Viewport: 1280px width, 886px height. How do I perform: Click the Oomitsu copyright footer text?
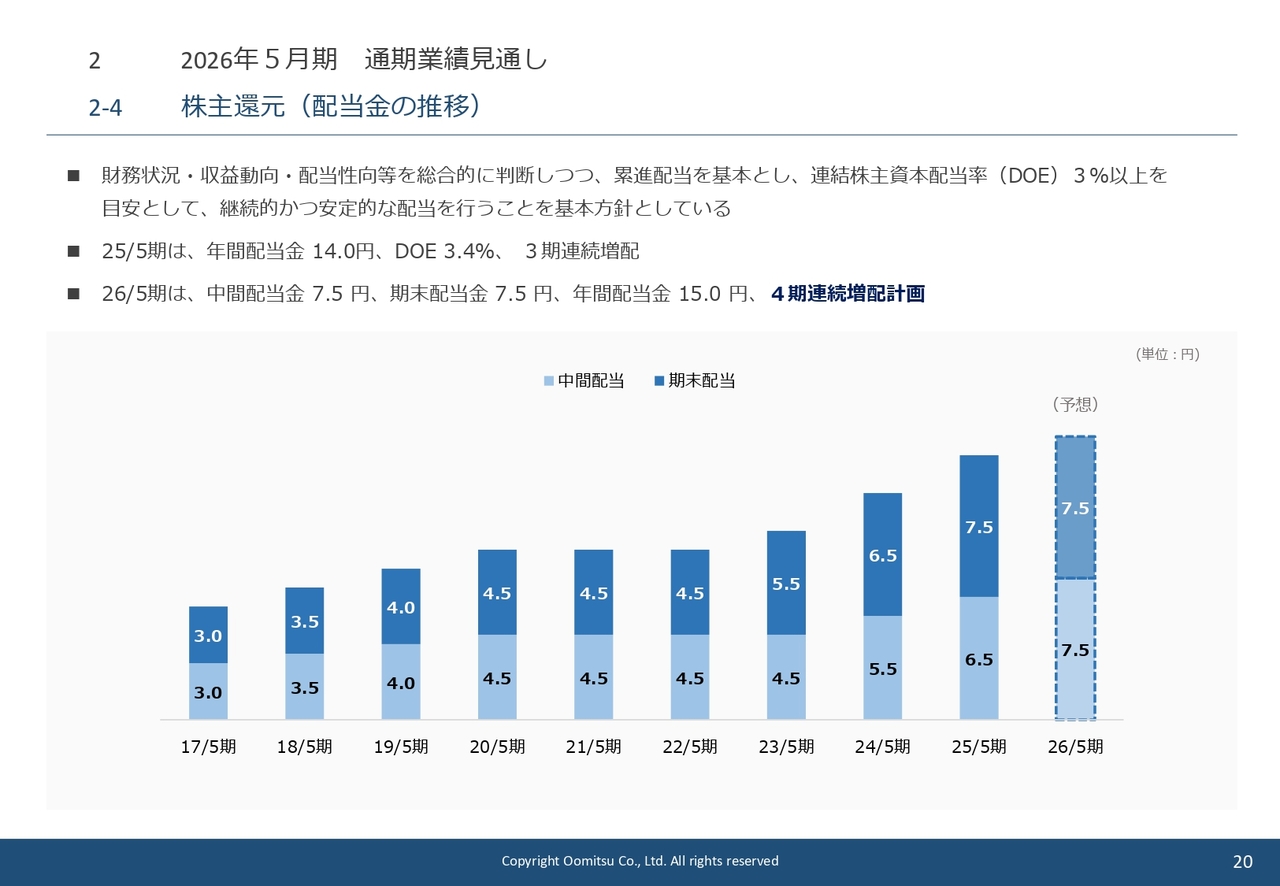click(x=640, y=861)
